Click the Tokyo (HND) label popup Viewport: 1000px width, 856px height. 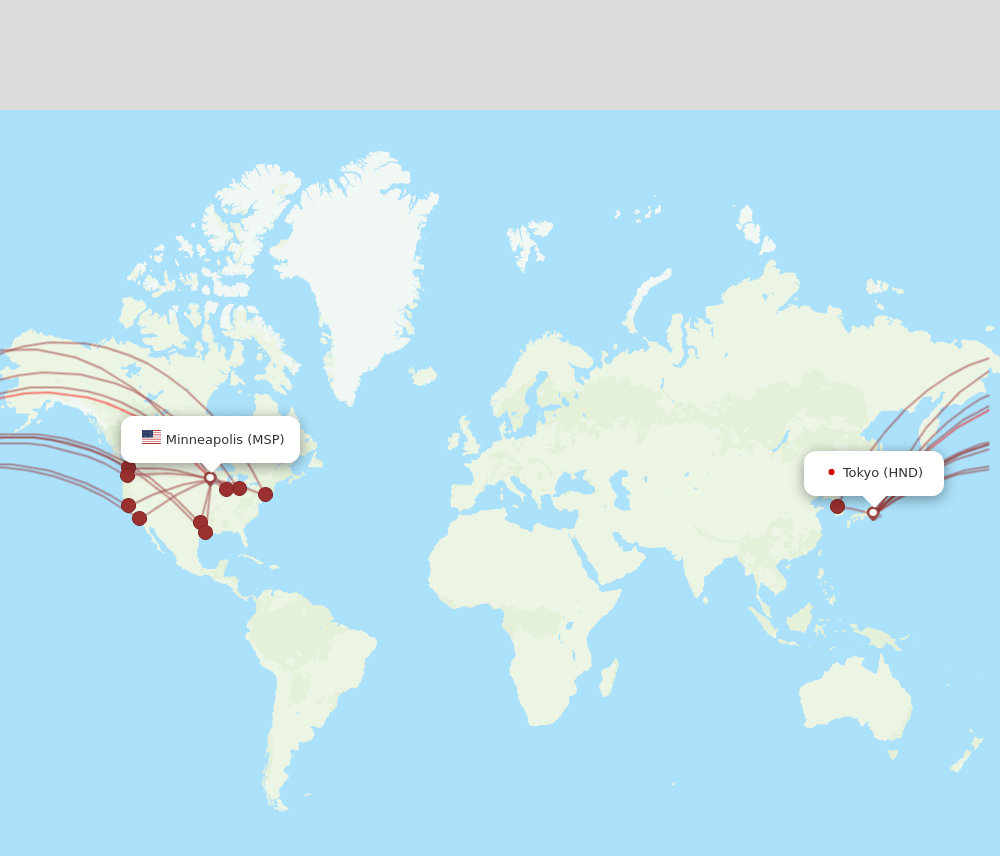tap(874, 473)
